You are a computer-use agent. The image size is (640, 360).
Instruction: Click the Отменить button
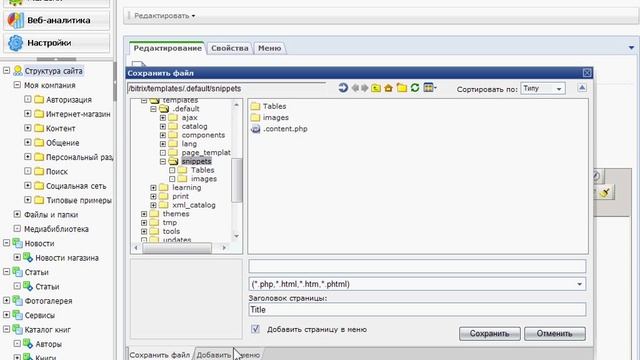pos(555,333)
